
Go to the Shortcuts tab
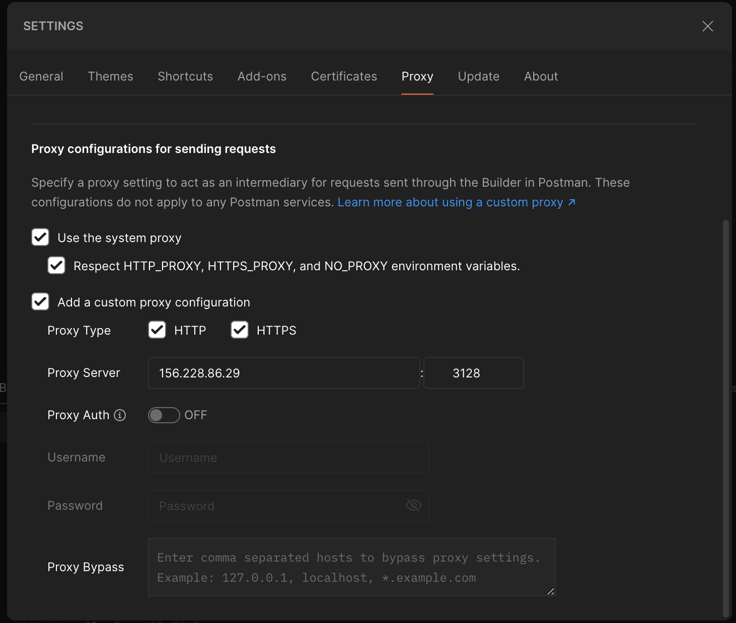pyautogui.click(x=185, y=76)
